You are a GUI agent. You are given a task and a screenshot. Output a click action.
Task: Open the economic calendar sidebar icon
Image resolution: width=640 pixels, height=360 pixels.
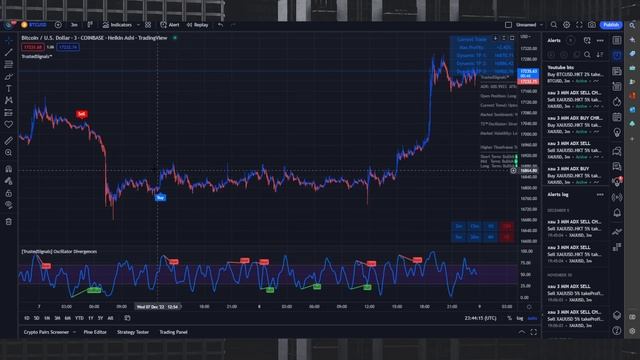[x=617, y=118]
